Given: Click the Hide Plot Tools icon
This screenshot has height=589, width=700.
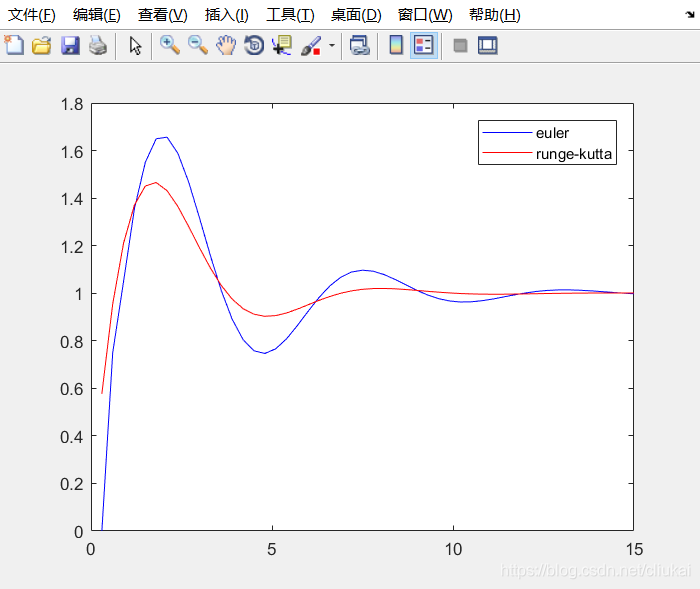Looking at the screenshot, I should pyautogui.click(x=460, y=46).
